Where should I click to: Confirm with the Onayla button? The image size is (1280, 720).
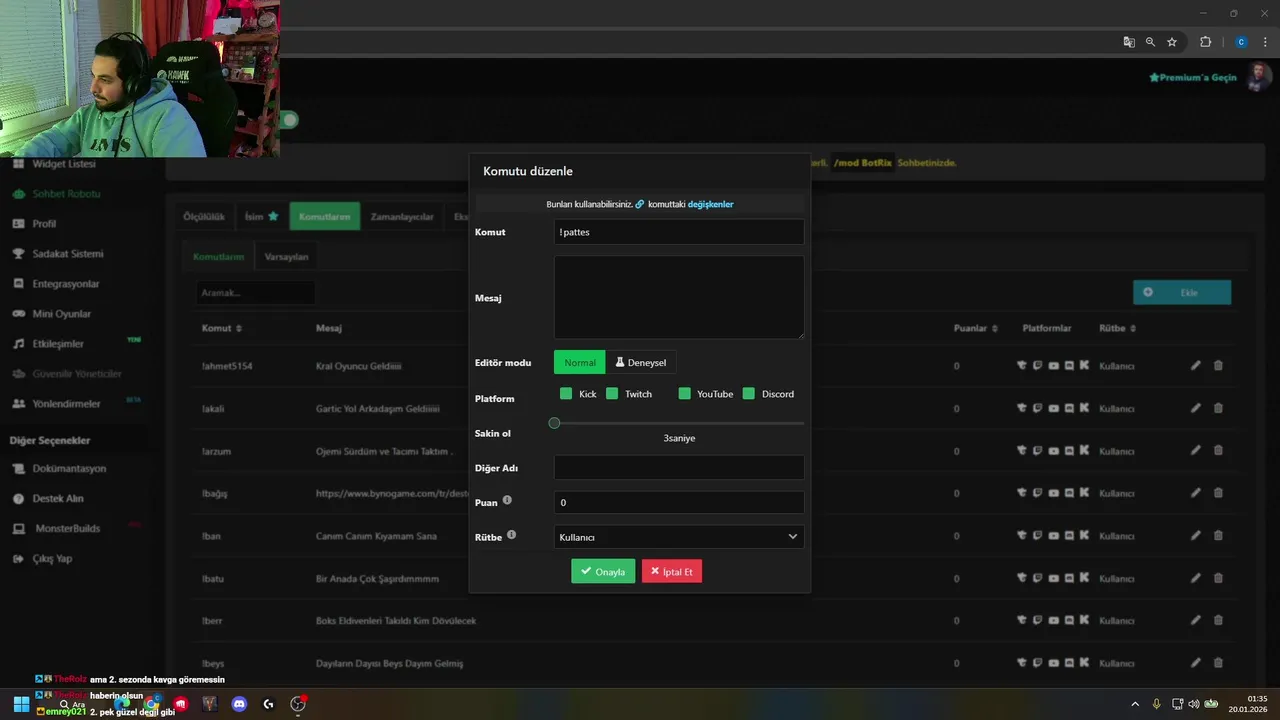click(603, 571)
